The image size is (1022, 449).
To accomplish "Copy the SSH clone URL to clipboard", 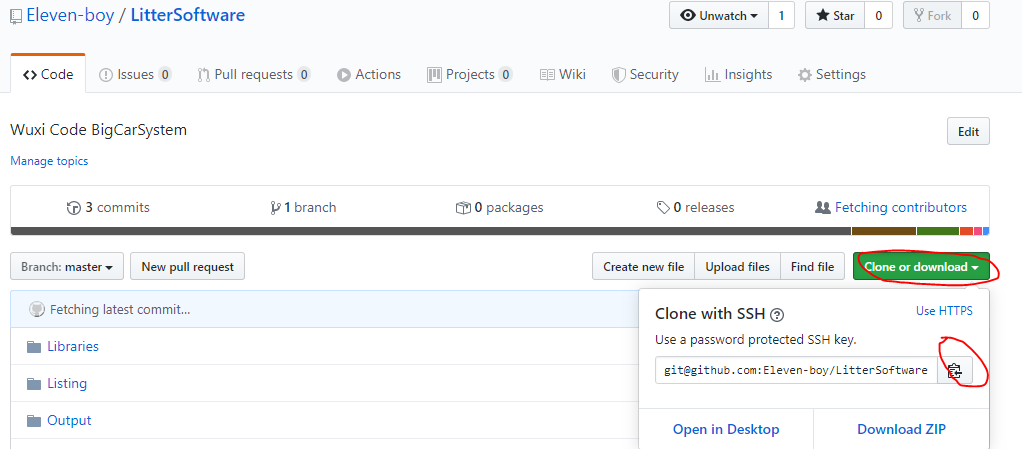I will pos(955,371).
